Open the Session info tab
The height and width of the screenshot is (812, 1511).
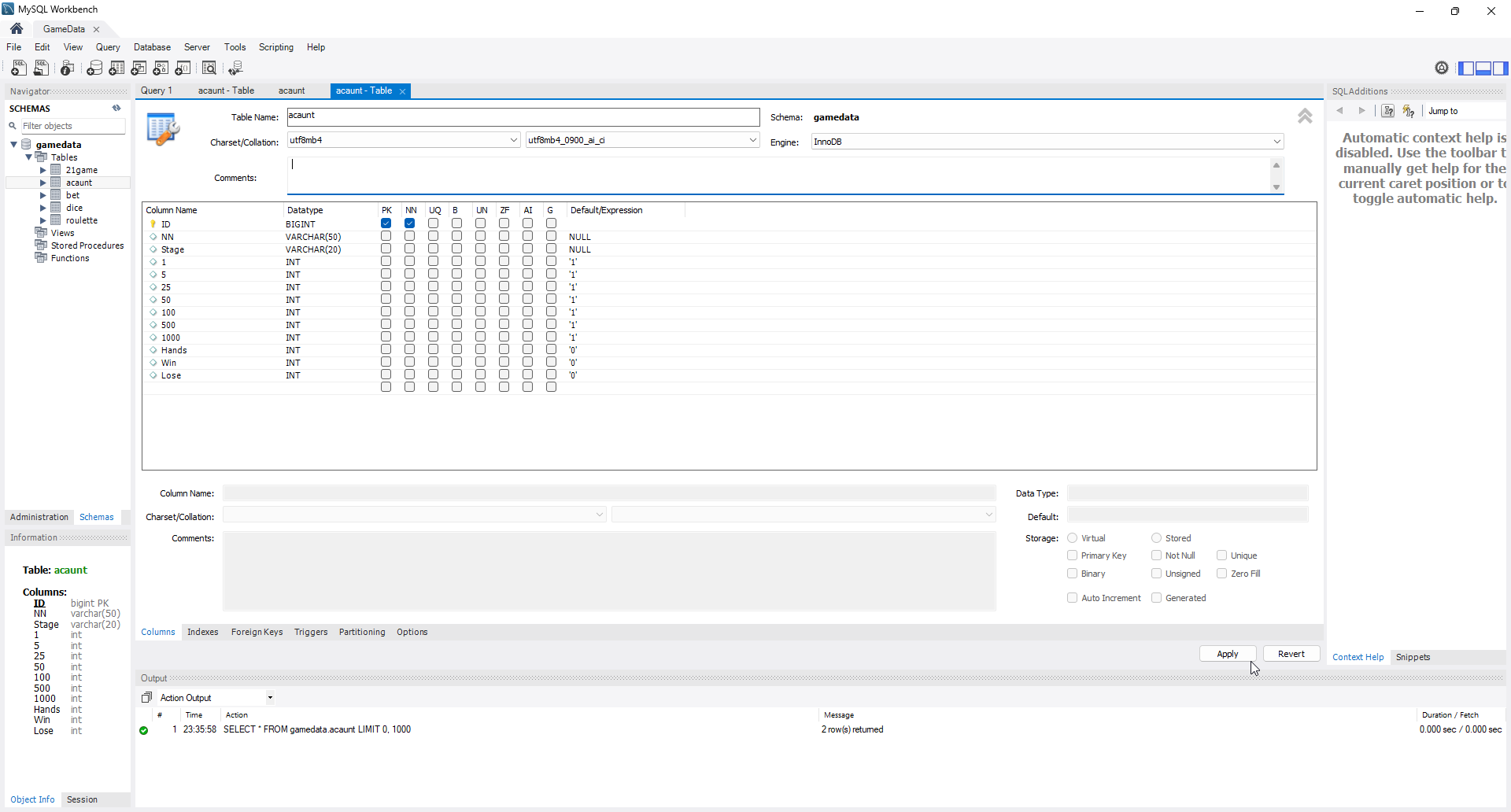[82, 799]
